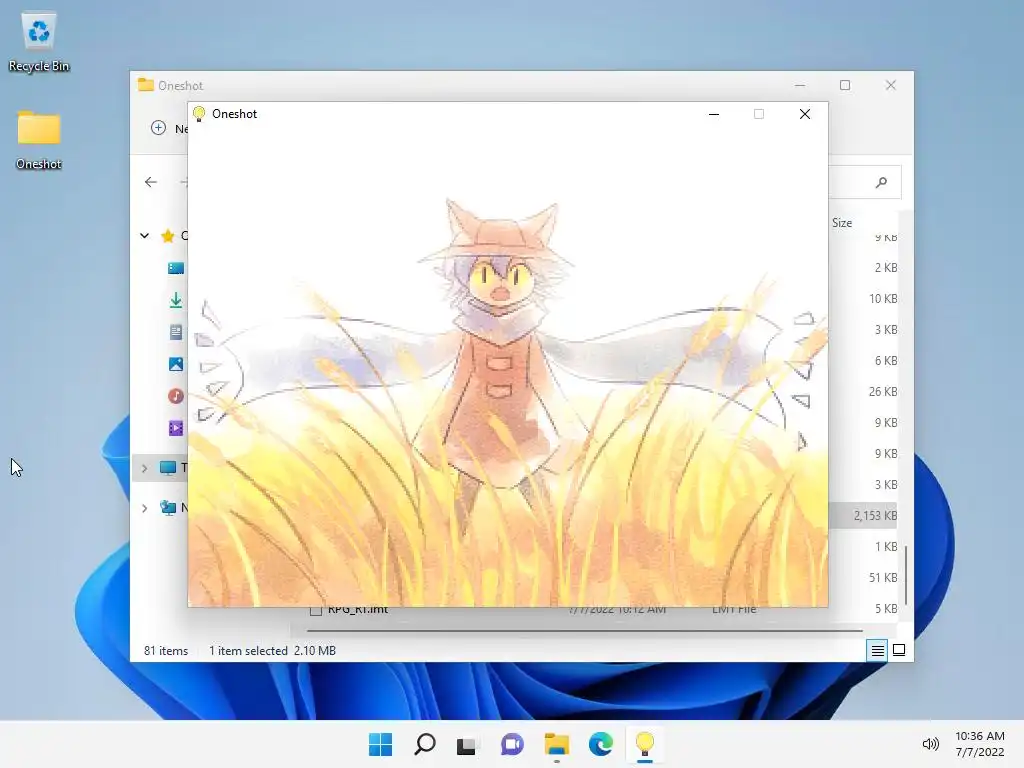Minimize the File Explorer Oneshot window
1024x768 pixels.
800,86
